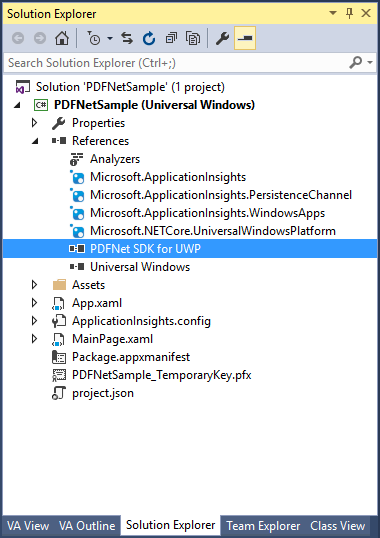Screen dimensions: 380x538
Task: Click the Back navigation arrow icon
Action: point(18,38)
